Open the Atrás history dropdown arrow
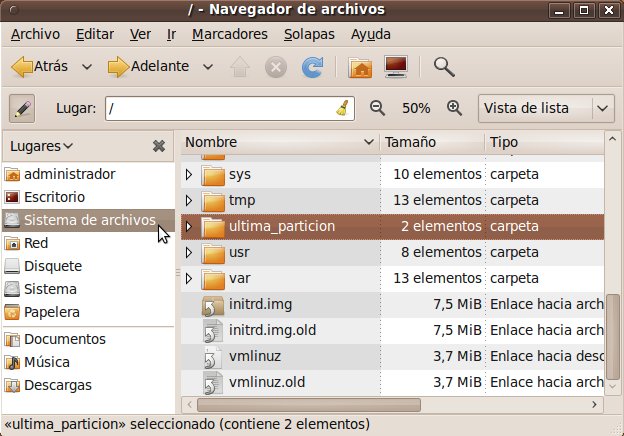The height and width of the screenshot is (436, 624). coord(87,67)
